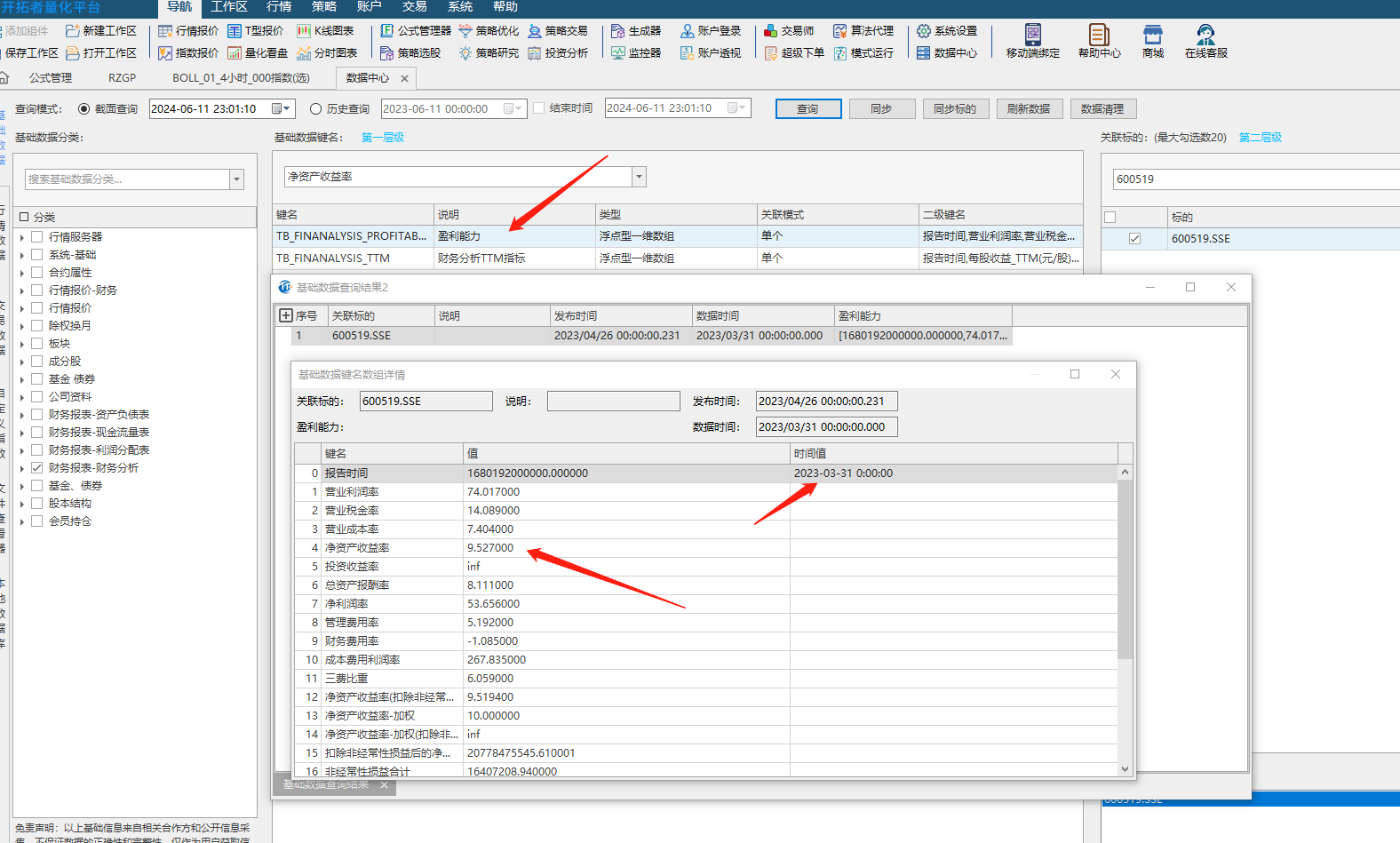Expand 序号 column plus box
The height and width of the screenshot is (843, 1400).
point(286,315)
